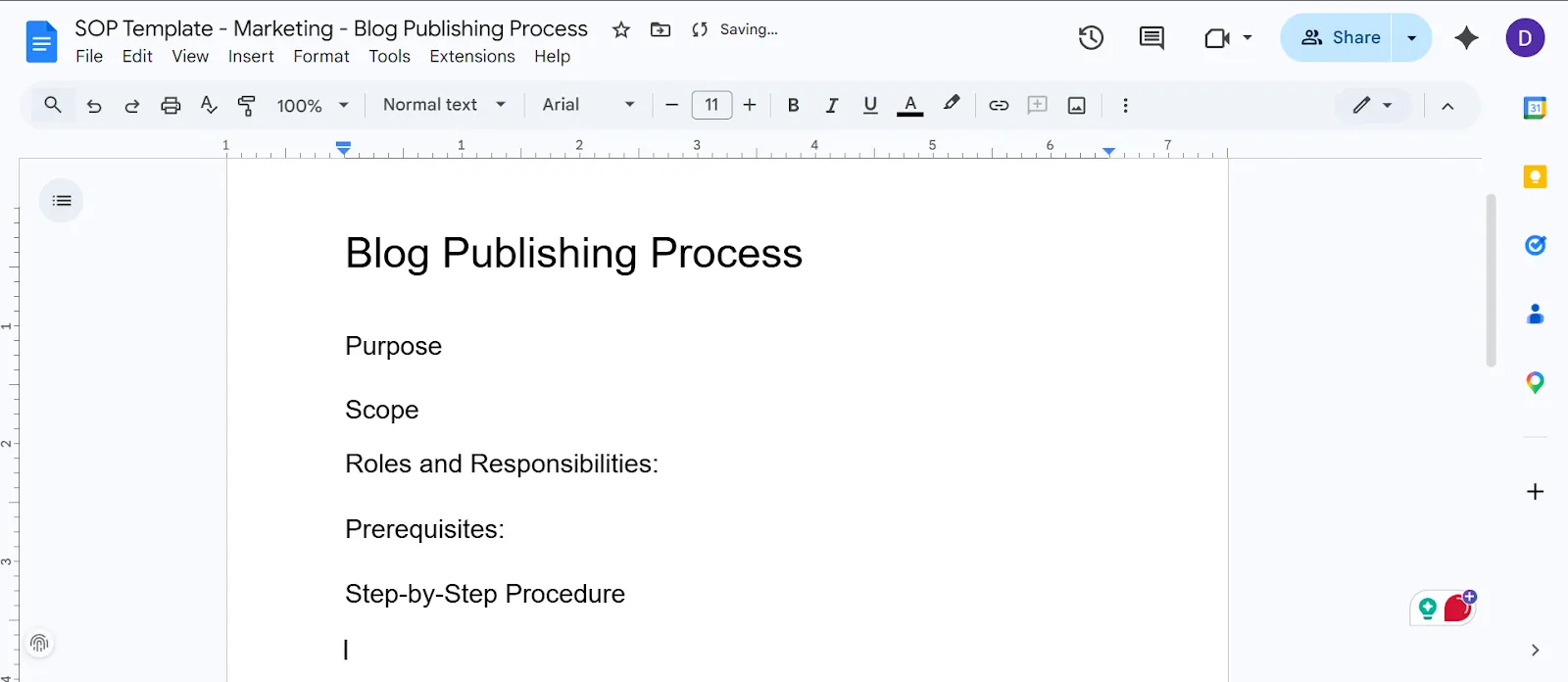Click the Share button
The width and height of the screenshot is (1568, 682).
[1339, 38]
